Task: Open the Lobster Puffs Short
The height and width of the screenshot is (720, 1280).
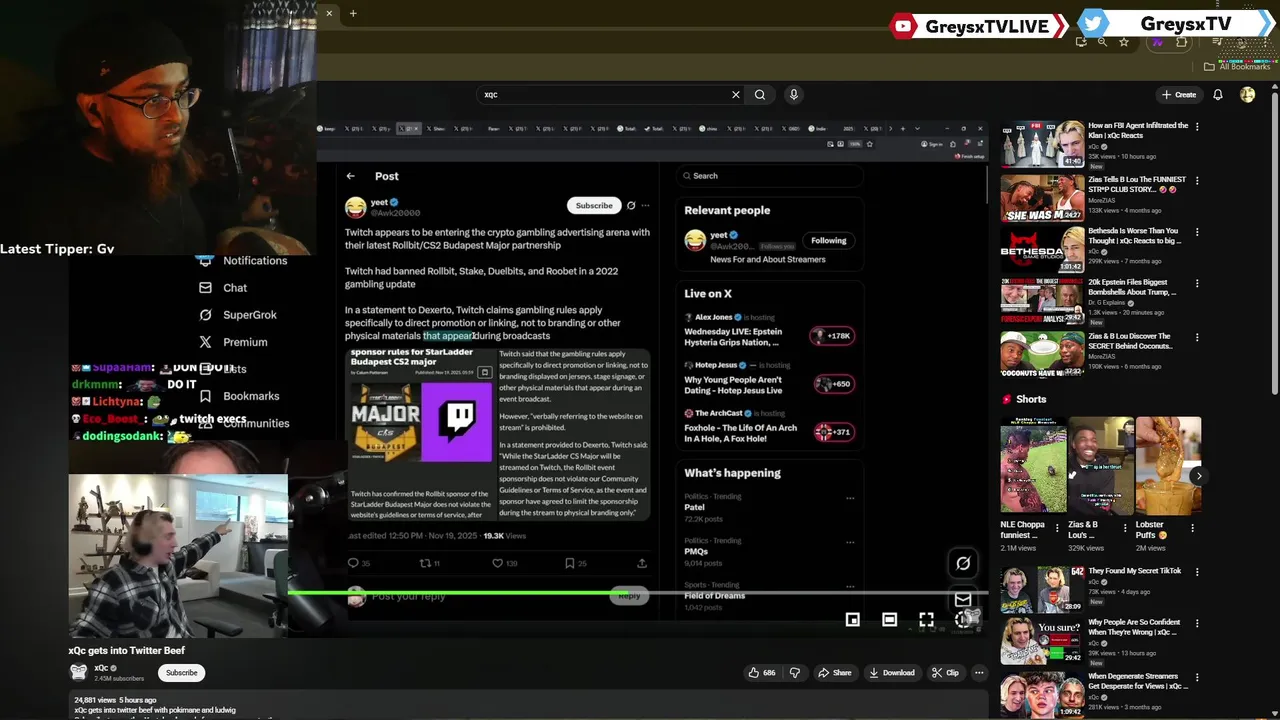Action: tap(1168, 466)
